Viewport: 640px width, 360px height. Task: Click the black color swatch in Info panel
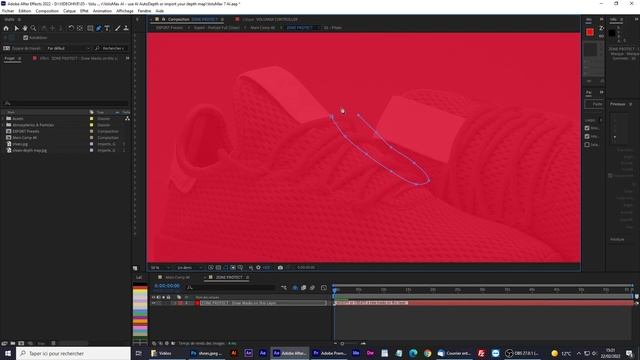(x=612, y=33)
